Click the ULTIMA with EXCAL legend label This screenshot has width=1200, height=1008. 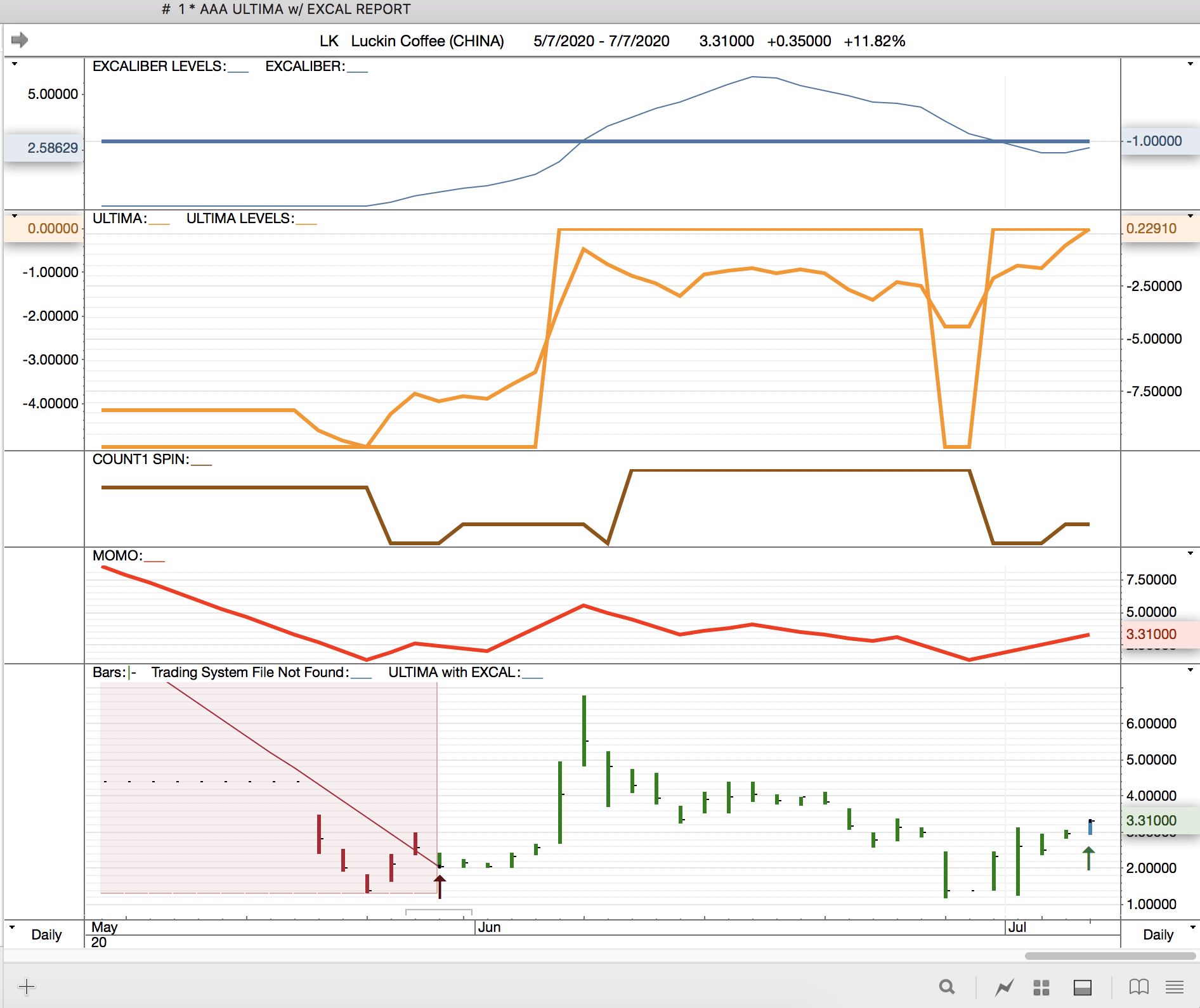(x=454, y=673)
